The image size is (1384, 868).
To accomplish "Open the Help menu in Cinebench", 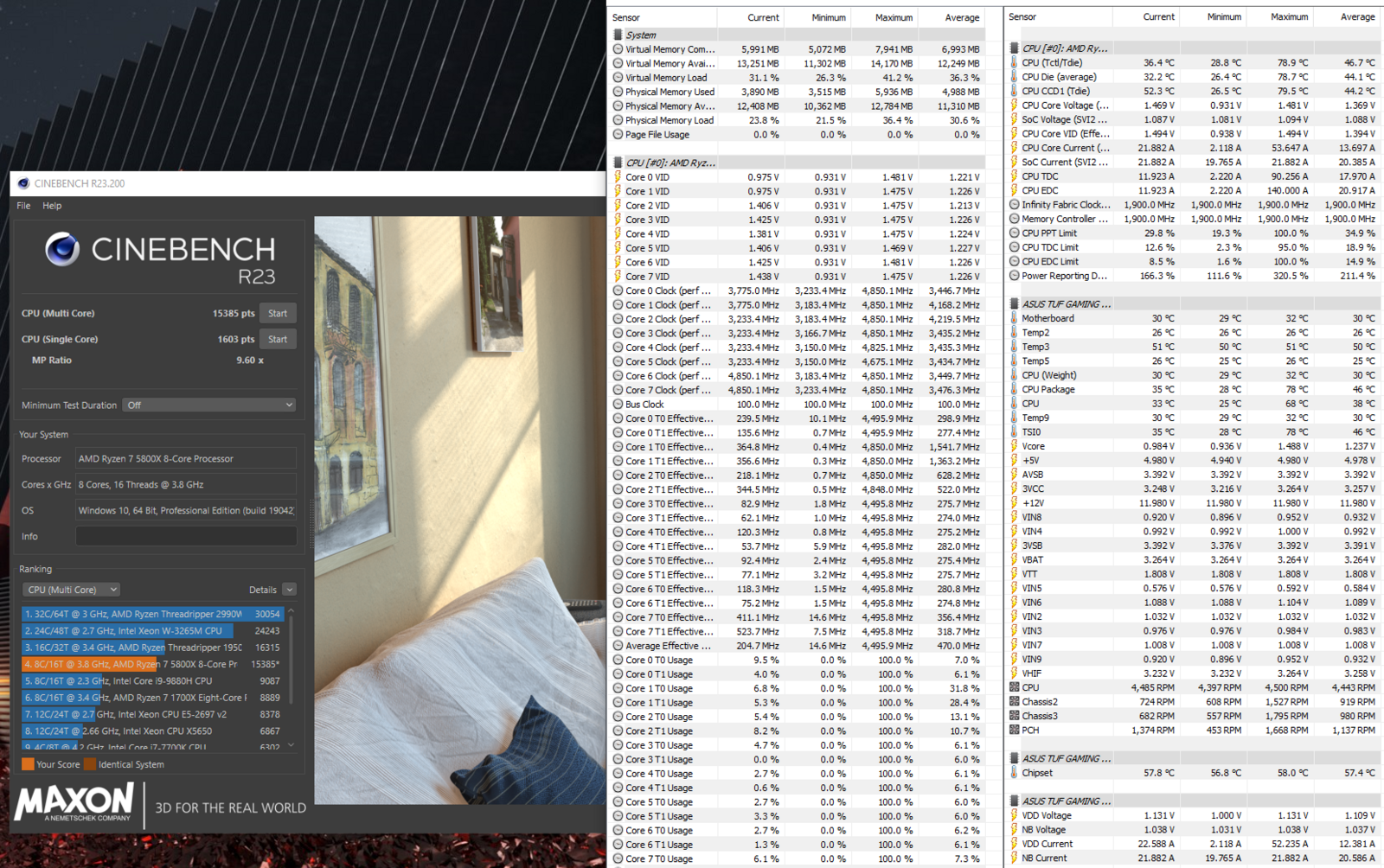I will click(52, 206).
